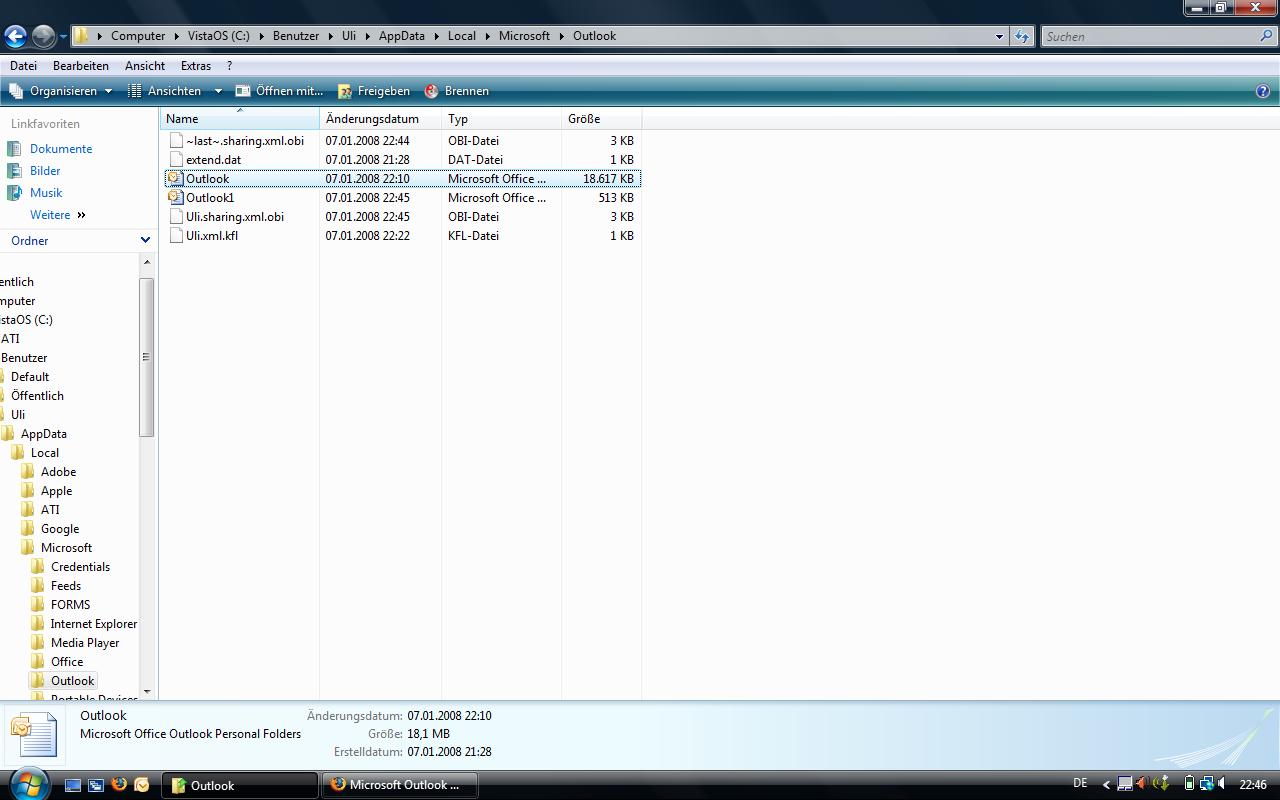Click folder tree scrollbar up arrow
This screenshot has height=800, width=1280.
click(x=147, y=262)
